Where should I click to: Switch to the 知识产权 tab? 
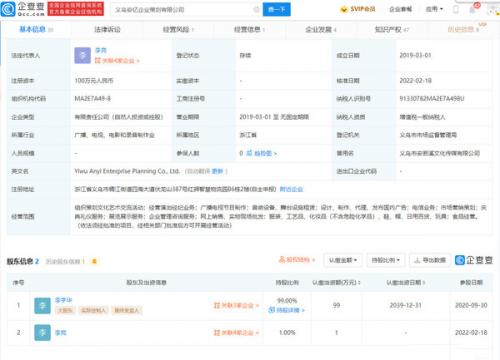392,30
